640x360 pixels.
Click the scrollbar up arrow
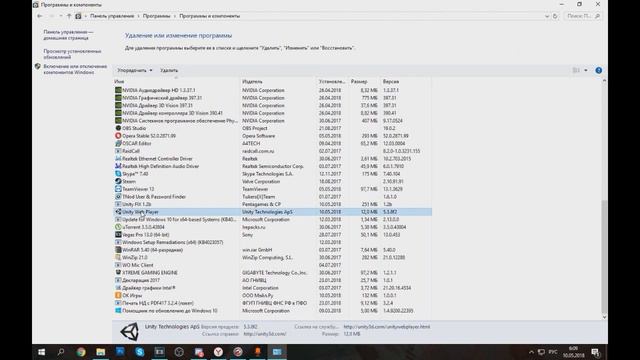tap(604, 81)
